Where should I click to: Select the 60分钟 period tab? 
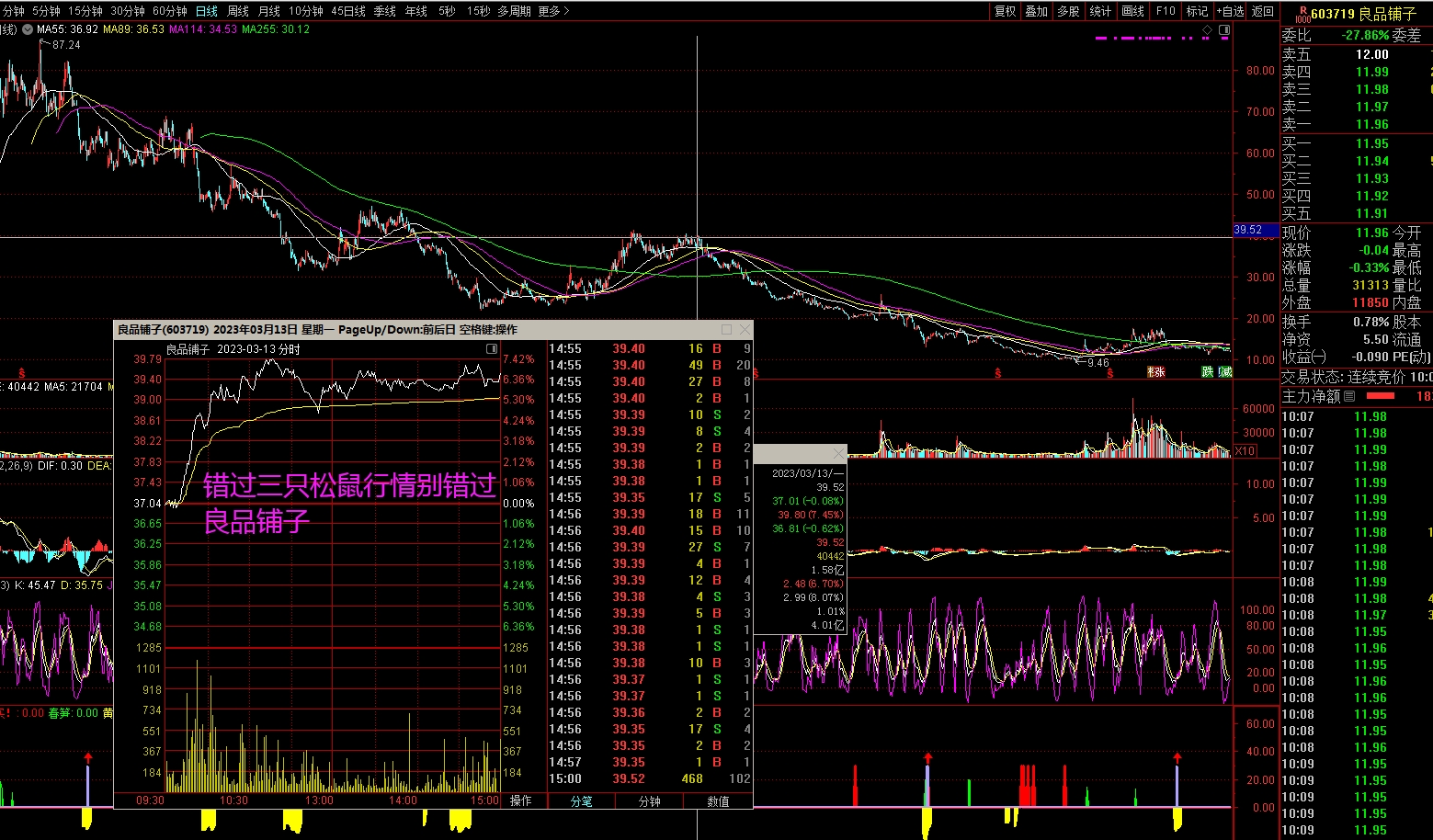170,11
